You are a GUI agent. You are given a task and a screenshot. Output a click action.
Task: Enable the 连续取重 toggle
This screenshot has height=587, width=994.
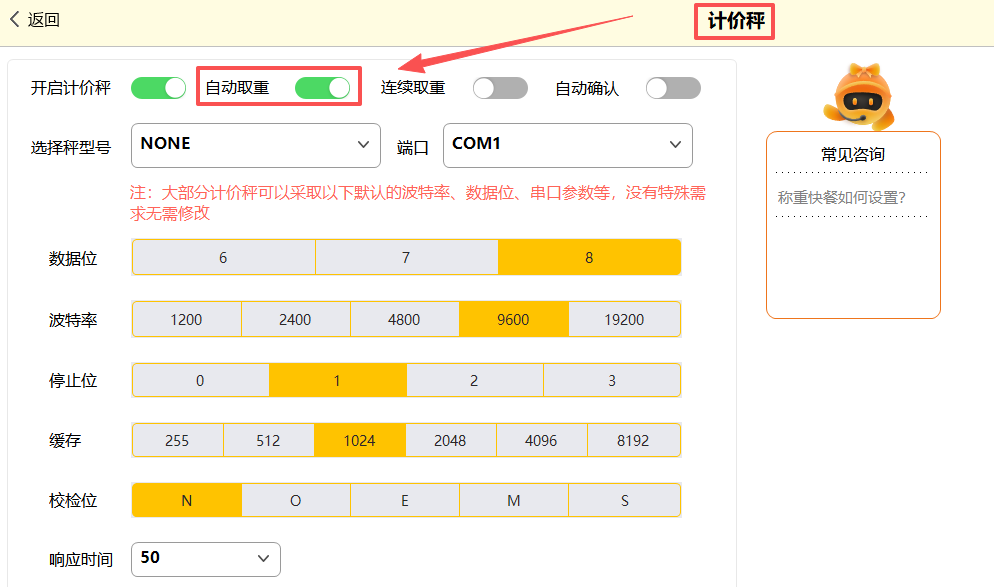tap(500, 88)
